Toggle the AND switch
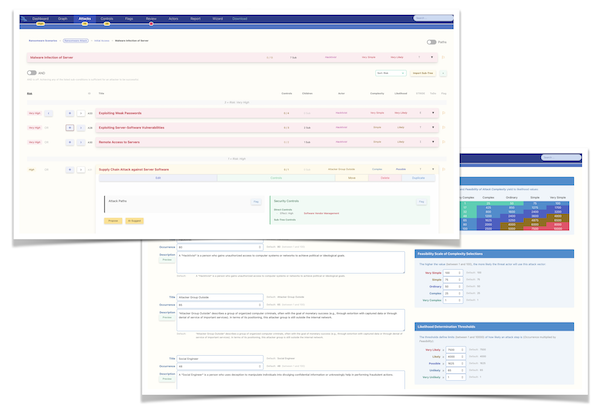The height and width of the screenshot is (417, 600). coord(33,73)
